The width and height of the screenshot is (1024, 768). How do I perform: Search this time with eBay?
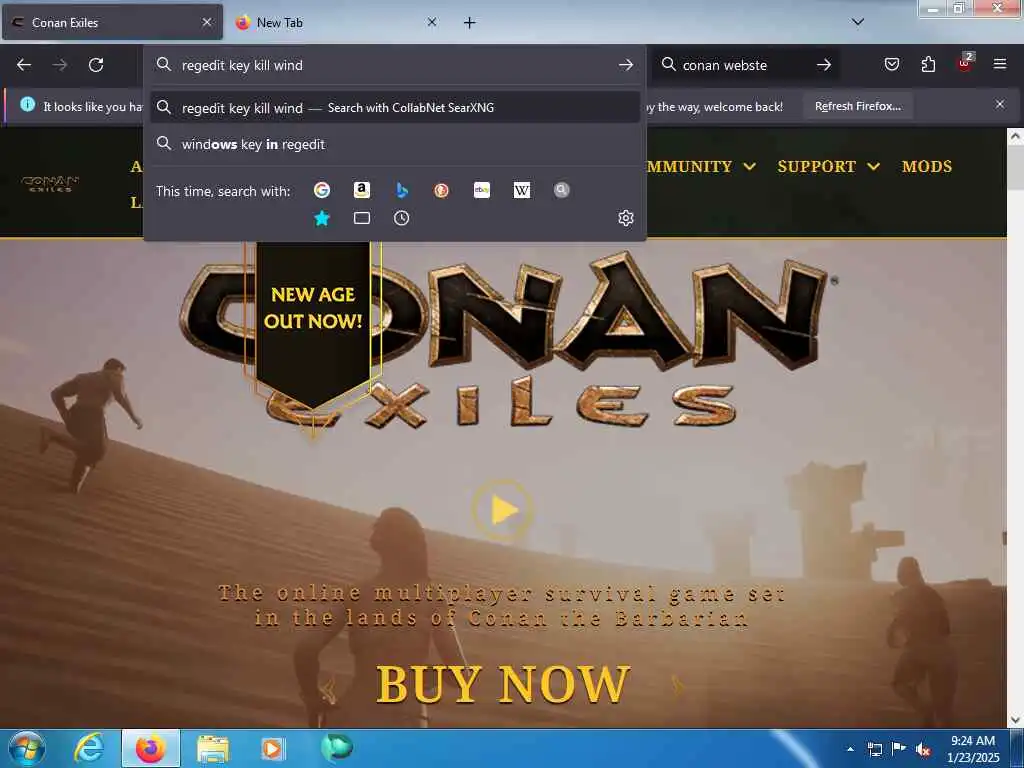click(482, 190)
